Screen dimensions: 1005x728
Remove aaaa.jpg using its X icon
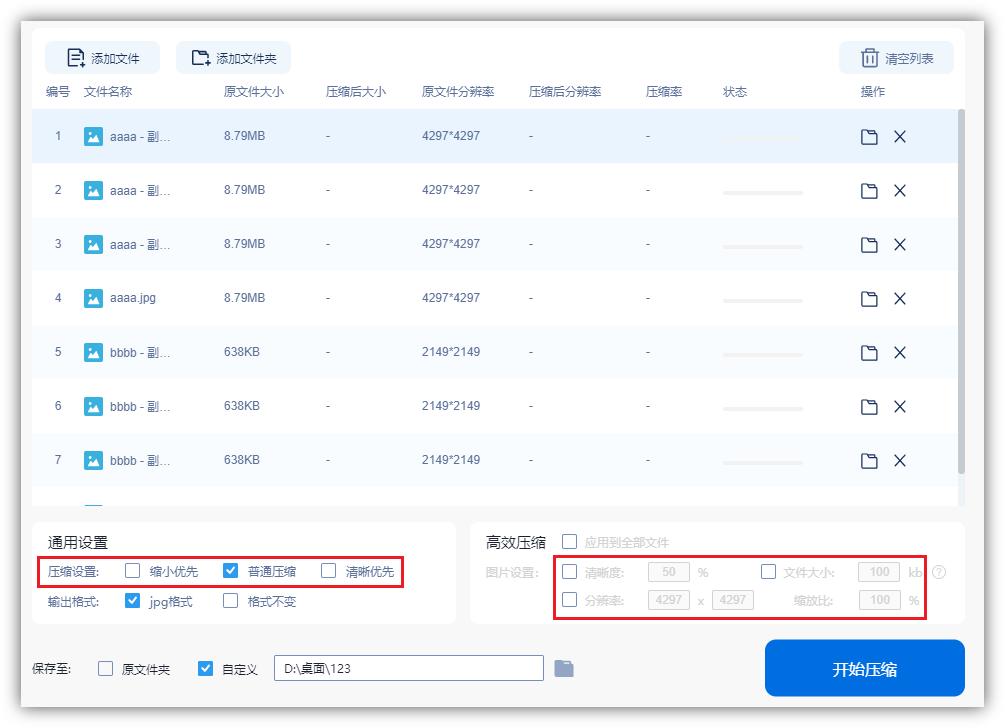[900, 298]
